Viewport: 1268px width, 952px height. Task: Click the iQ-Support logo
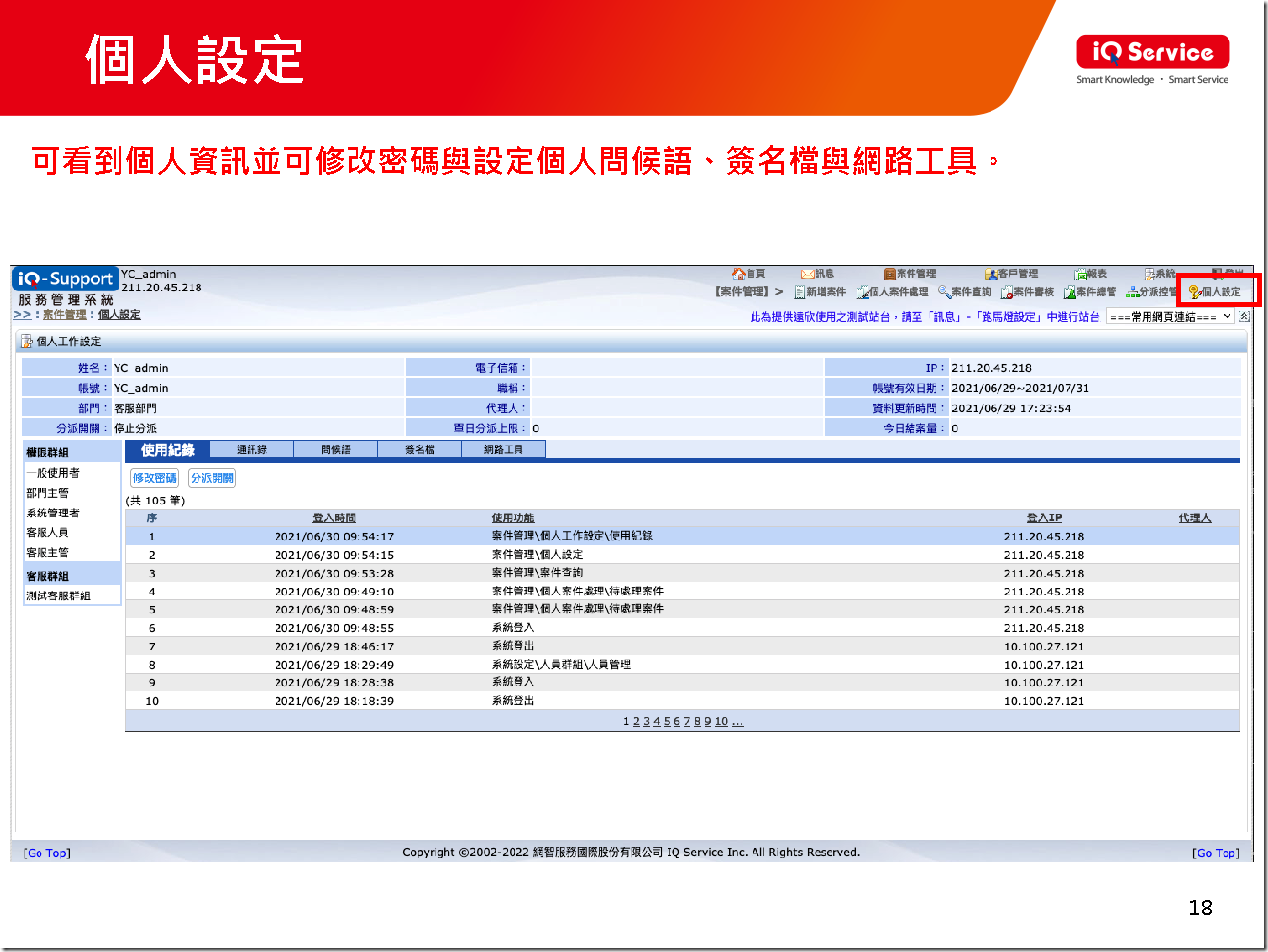coord(65,278)
